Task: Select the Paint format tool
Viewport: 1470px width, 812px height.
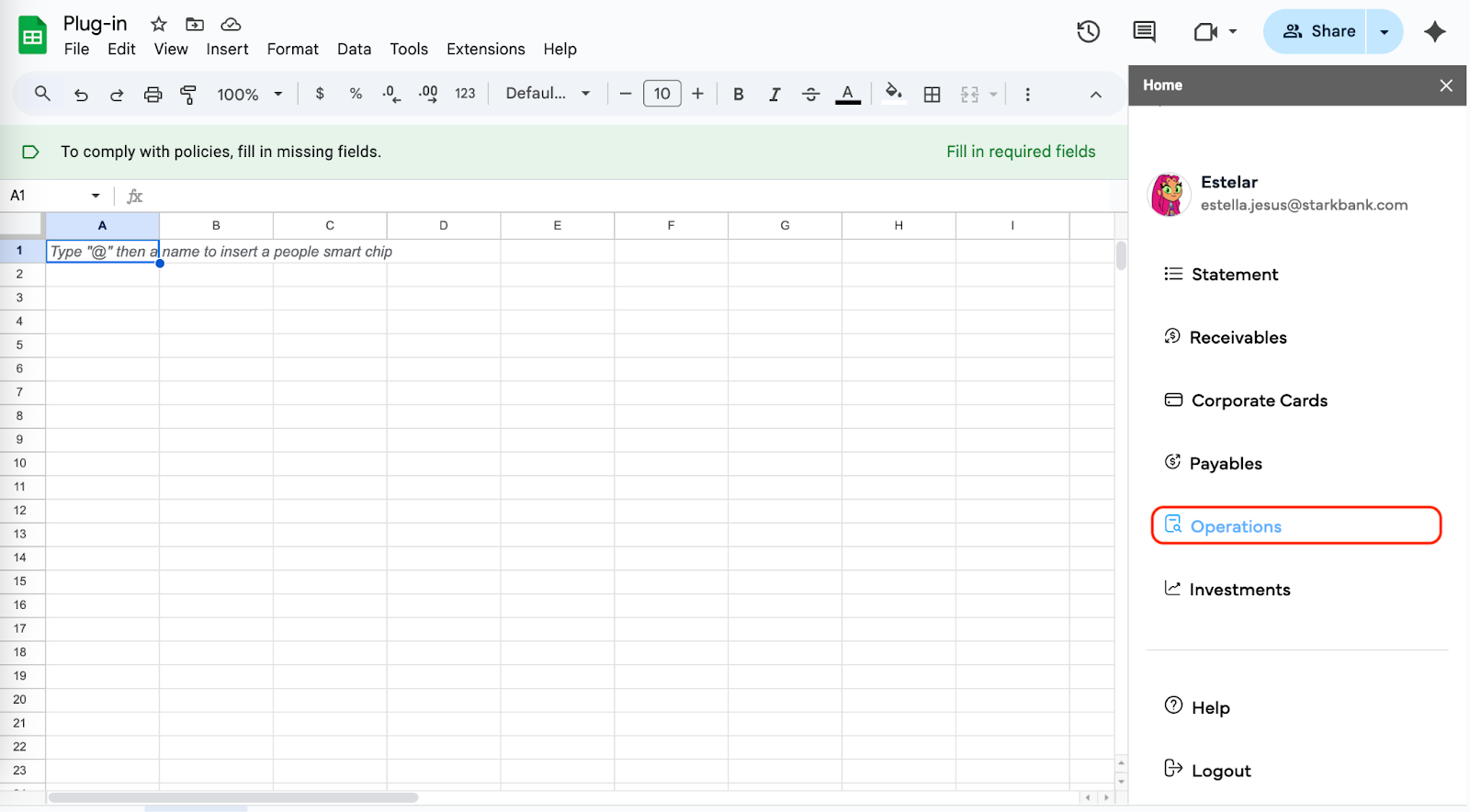Action: (x=188, y=95)
